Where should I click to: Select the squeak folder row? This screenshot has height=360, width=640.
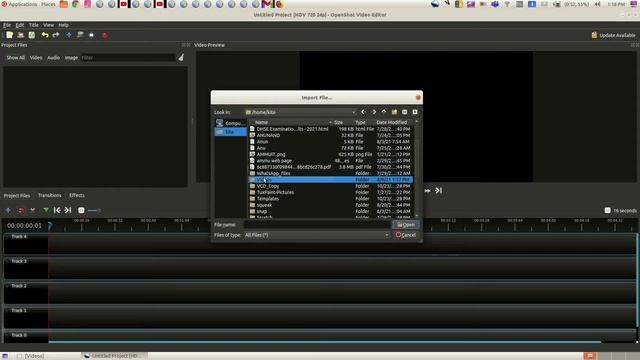tap(331, 205)
